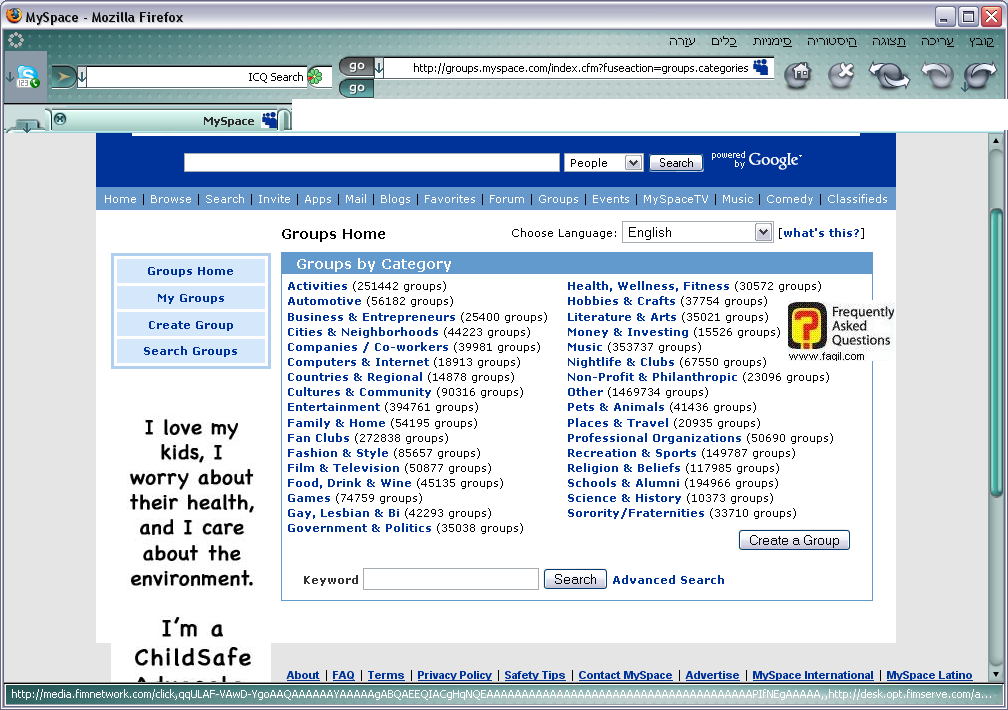Select the Music category link
The image size is (1008, 710).
coord(585,347)
